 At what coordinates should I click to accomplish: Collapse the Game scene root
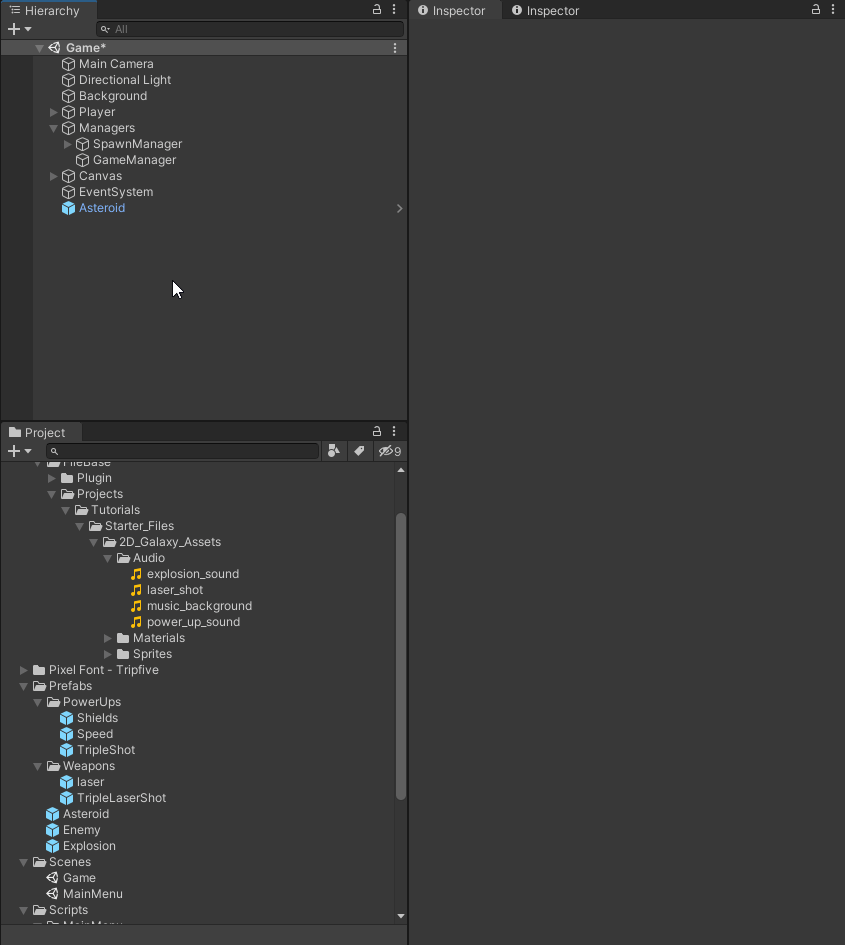(39, 48)
